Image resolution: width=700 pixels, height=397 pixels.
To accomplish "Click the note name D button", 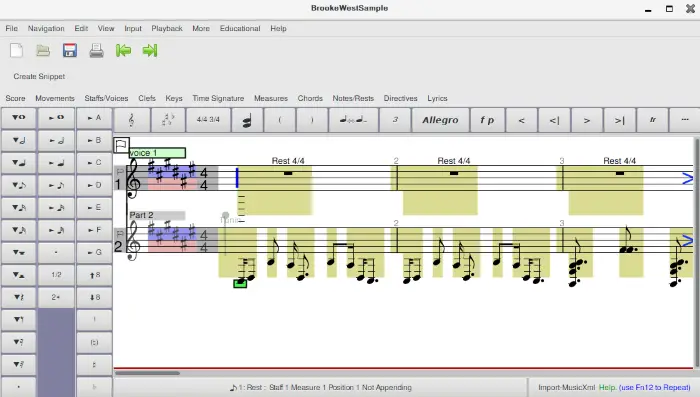I will pyautogui.click(x=94, y=185).
